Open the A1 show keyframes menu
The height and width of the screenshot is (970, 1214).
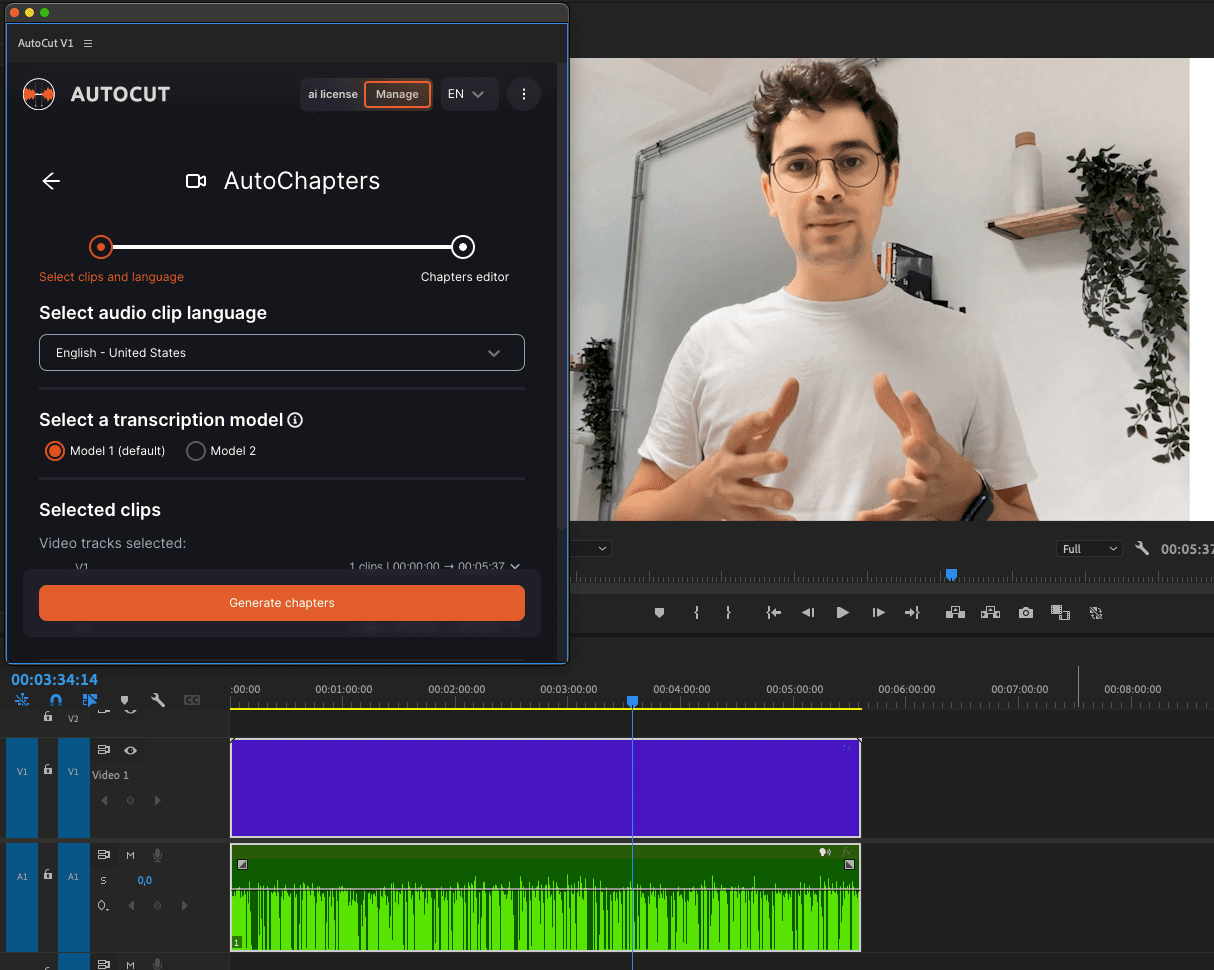(103, 906)
